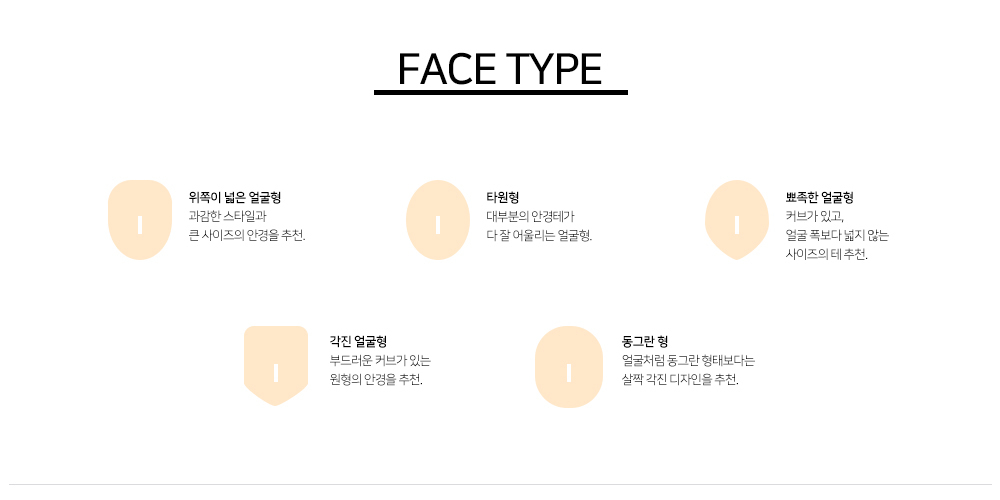Click the wide-top face shape icon
The width and height of the screenshot is (1000, 500).
pyautogui.click(x=140, y=220)
